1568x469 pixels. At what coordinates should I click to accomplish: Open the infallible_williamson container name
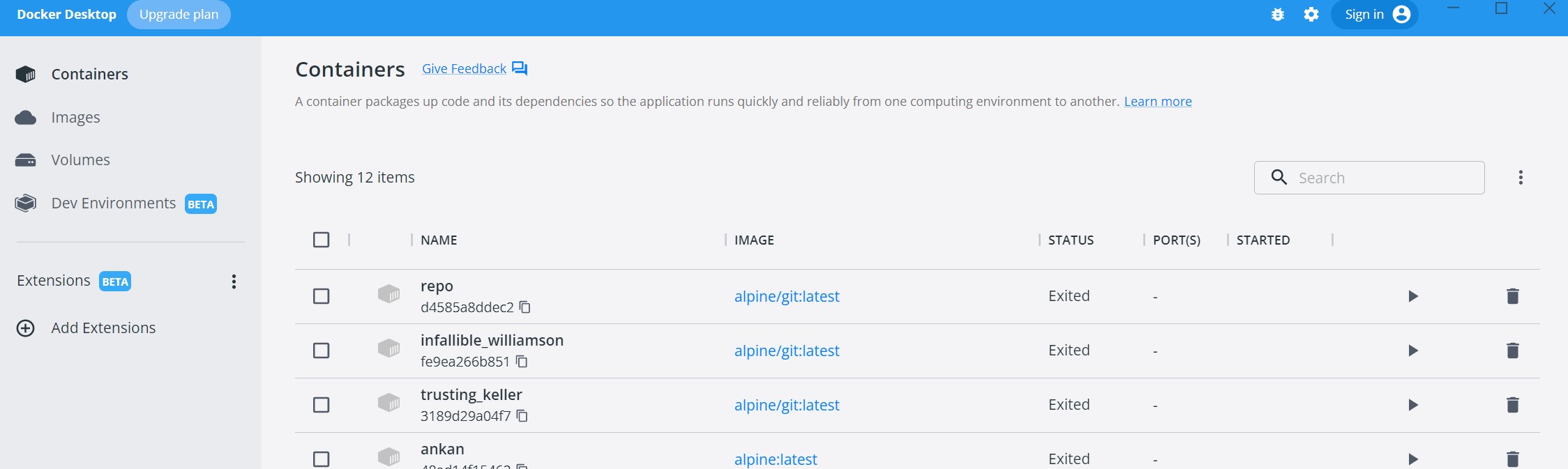click(x=492, y=341)
